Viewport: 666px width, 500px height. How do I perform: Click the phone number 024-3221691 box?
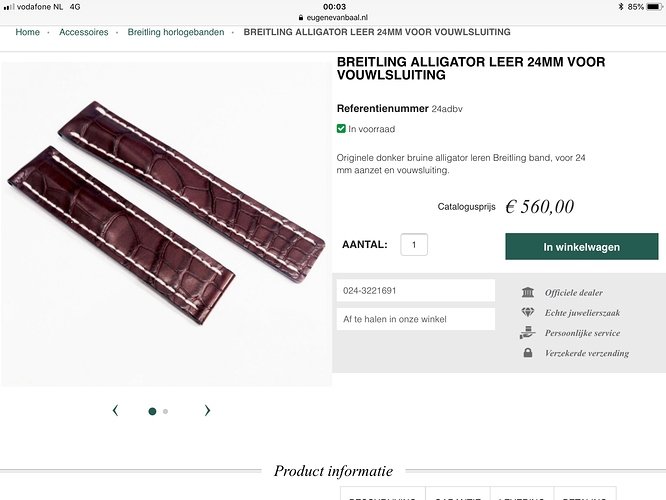415,291
